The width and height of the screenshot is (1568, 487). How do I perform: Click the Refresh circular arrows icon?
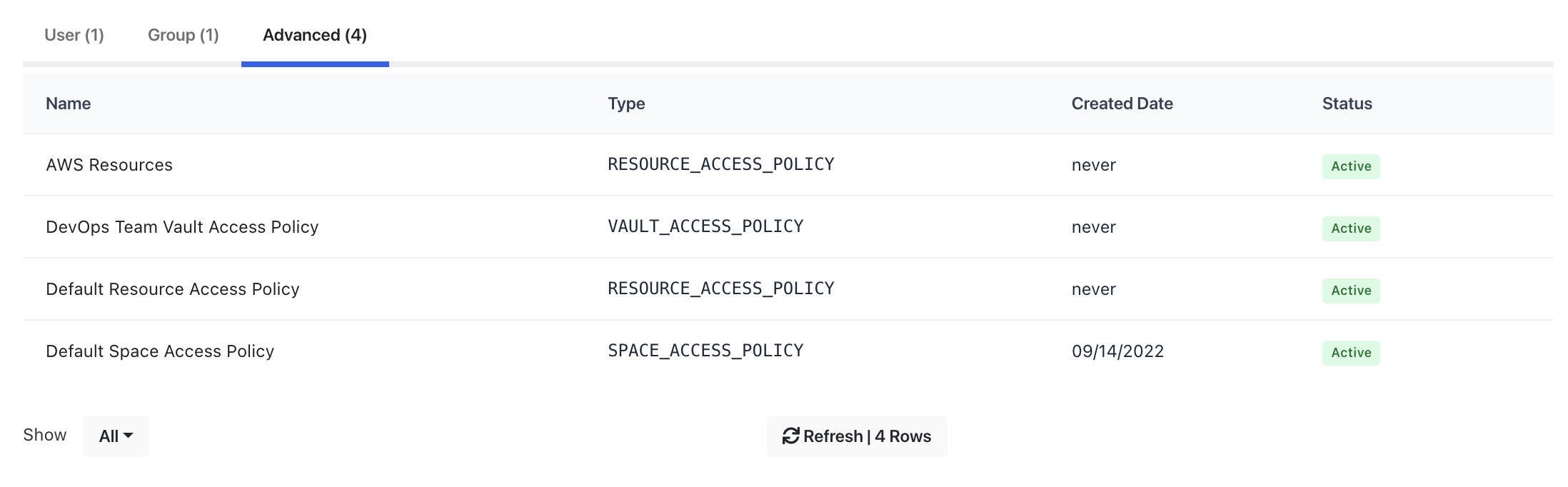tap(790, 436)
